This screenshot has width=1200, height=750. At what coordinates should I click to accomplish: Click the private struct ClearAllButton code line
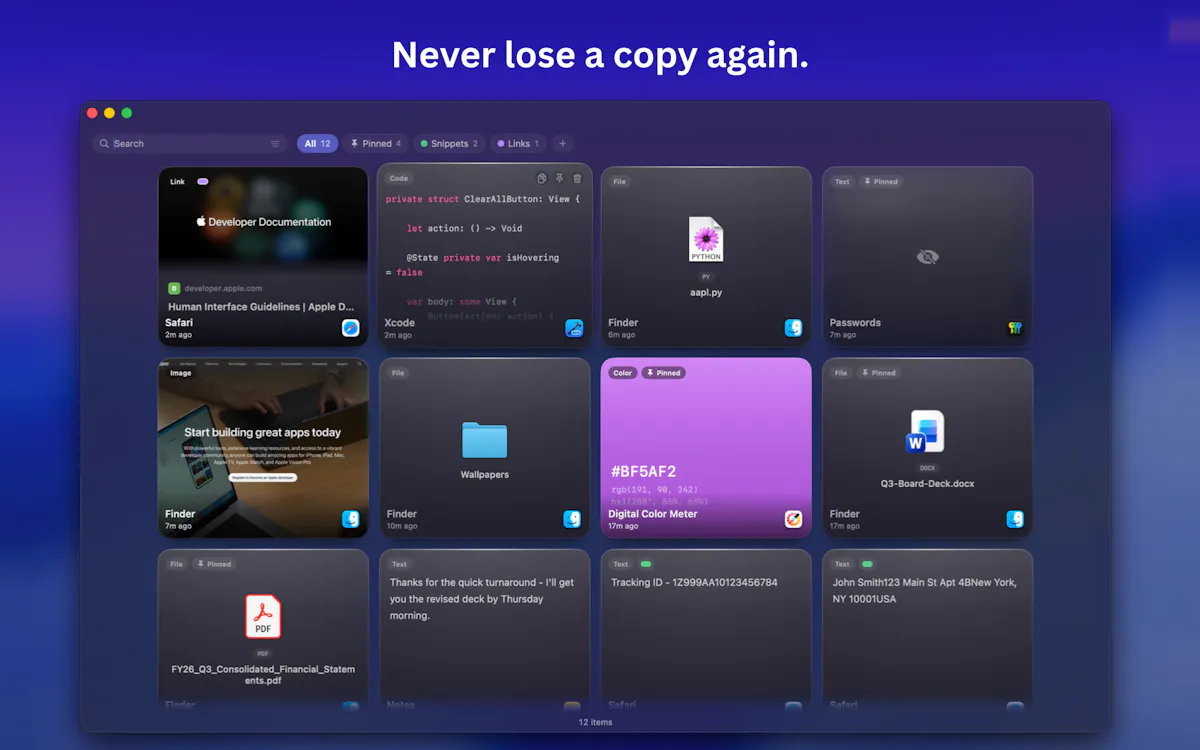click(x=482, y=199)
